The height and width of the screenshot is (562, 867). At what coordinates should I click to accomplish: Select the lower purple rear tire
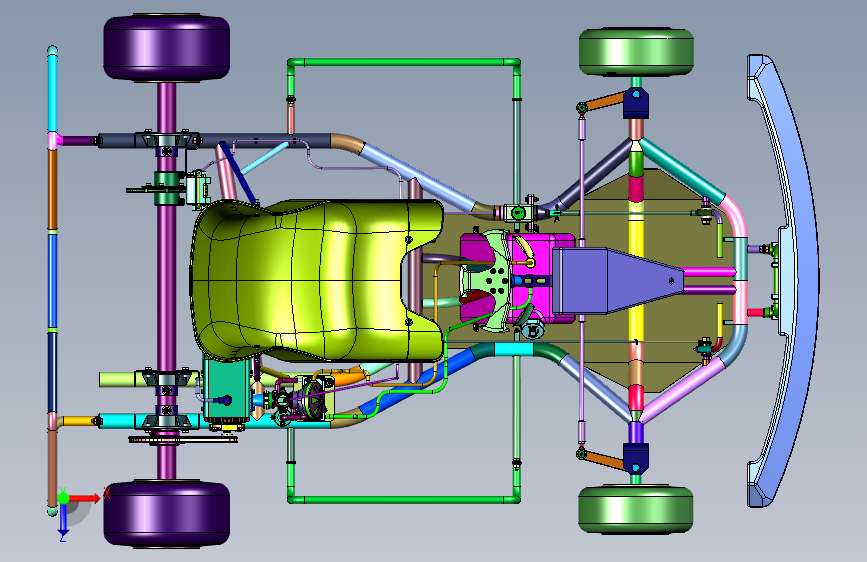pos(166,514)
